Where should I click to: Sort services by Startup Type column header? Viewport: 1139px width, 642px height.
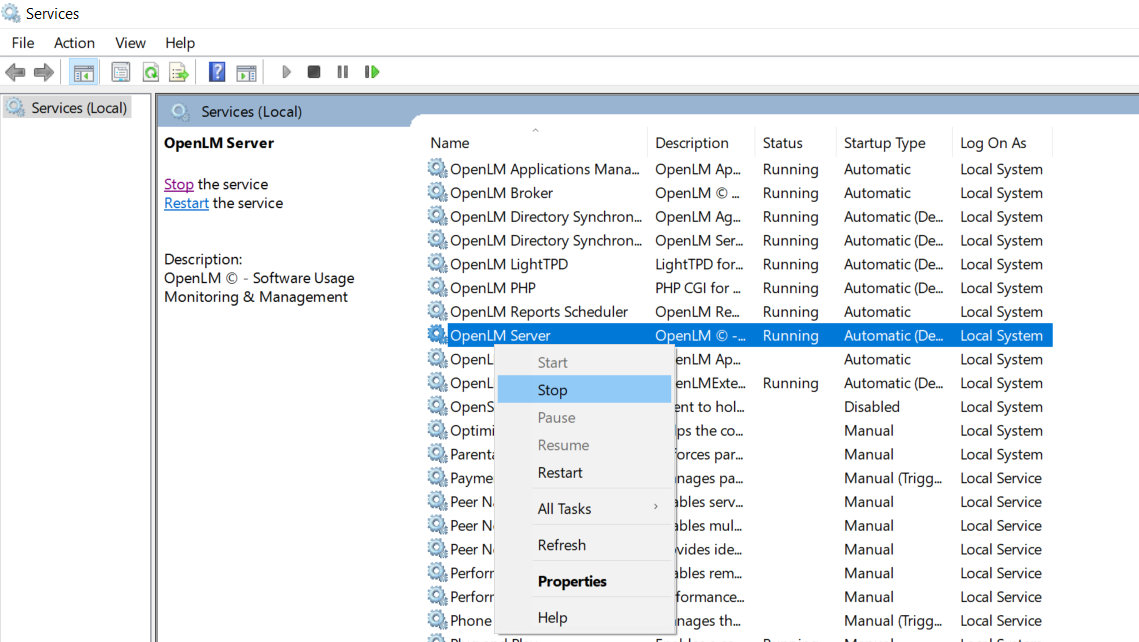pyautogui.click(x=884, y=143)
